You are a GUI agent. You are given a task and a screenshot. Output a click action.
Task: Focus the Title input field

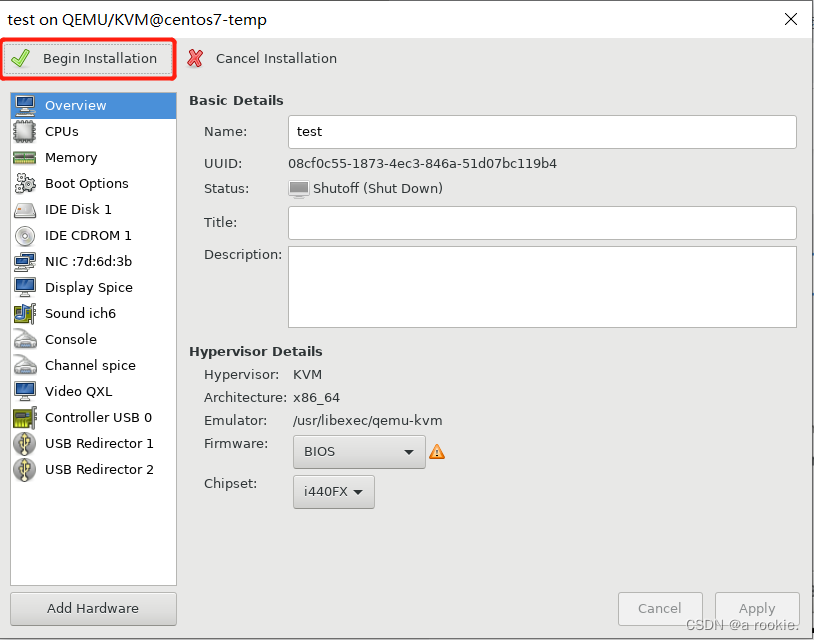pyautogui.click(x=542, y=223)
